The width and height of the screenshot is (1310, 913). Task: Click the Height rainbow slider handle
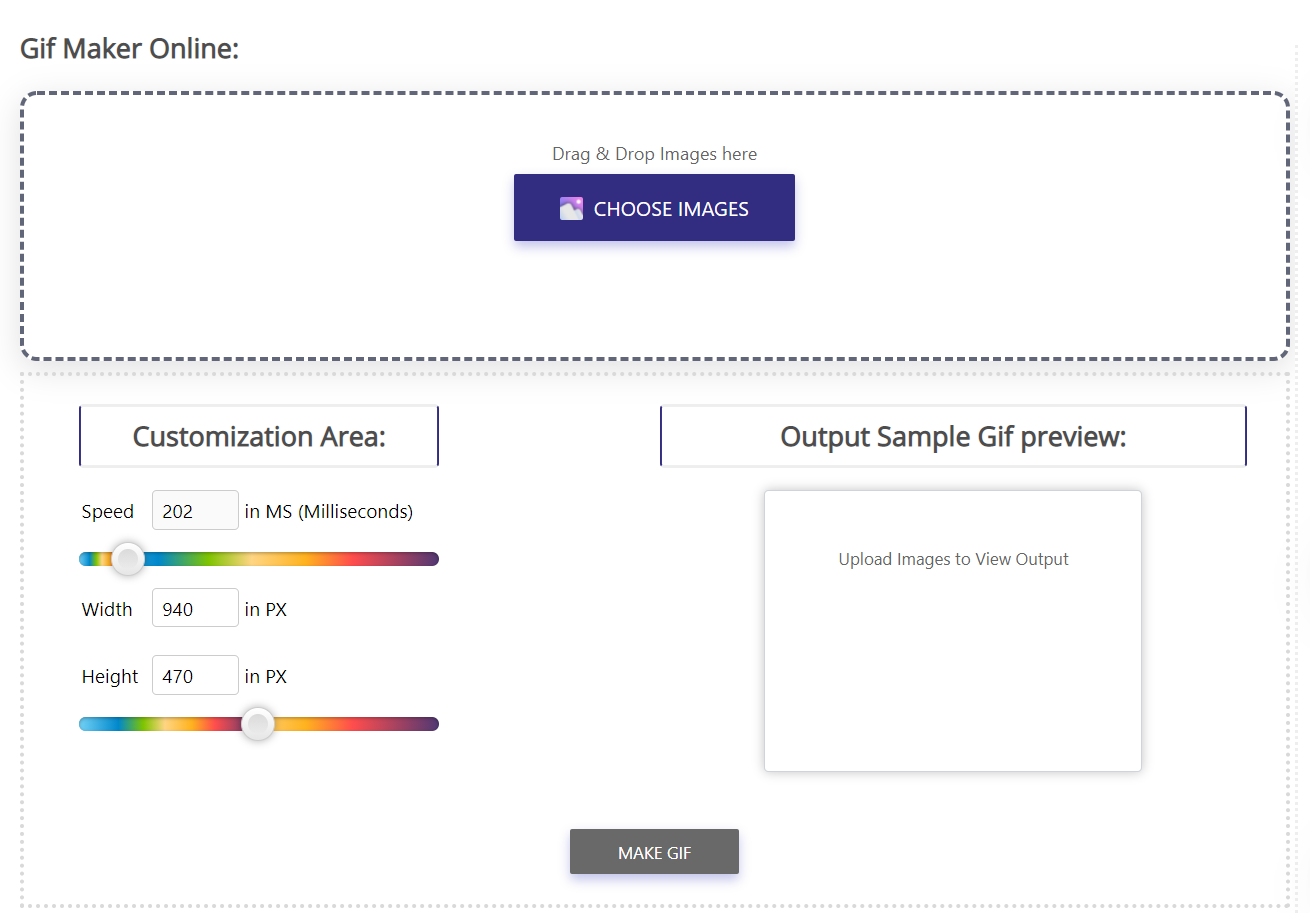pos(259,724)
